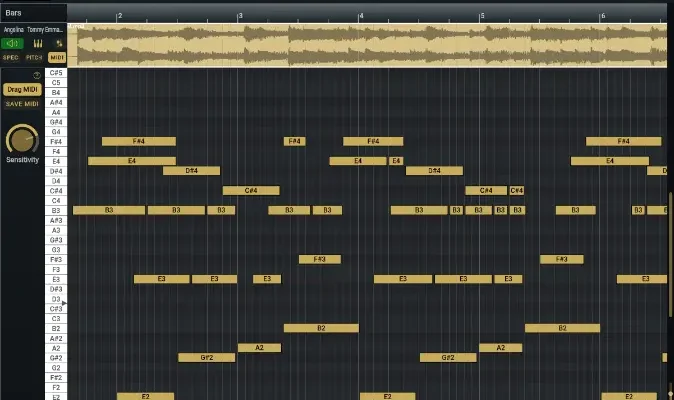Viewport: 674px width, 400px height.
Task: Click bar 5 marker on the ruler
Action: tap(480, 16)
